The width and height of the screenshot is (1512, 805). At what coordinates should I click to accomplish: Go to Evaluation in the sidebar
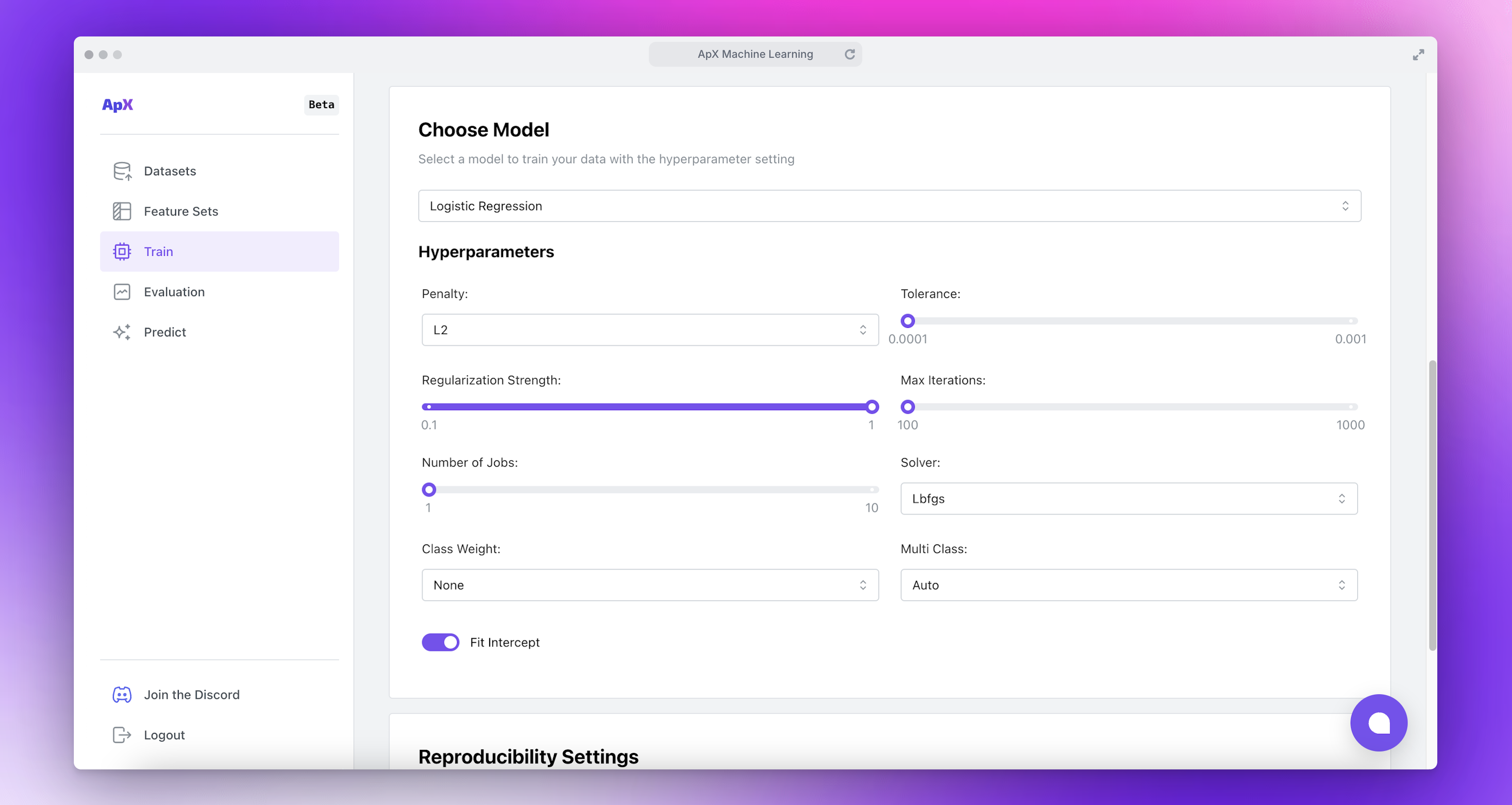[x=174, y=292]
